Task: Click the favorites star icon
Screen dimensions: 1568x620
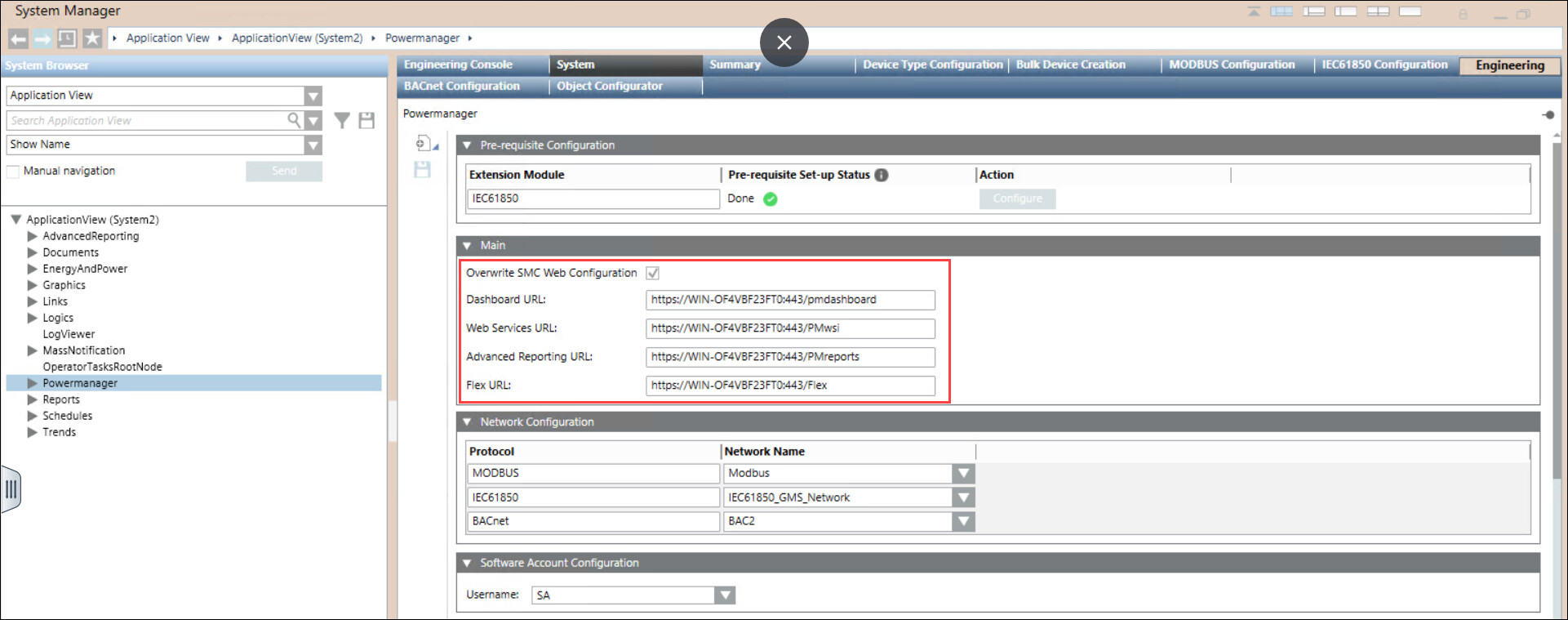Action: [92, 38]
